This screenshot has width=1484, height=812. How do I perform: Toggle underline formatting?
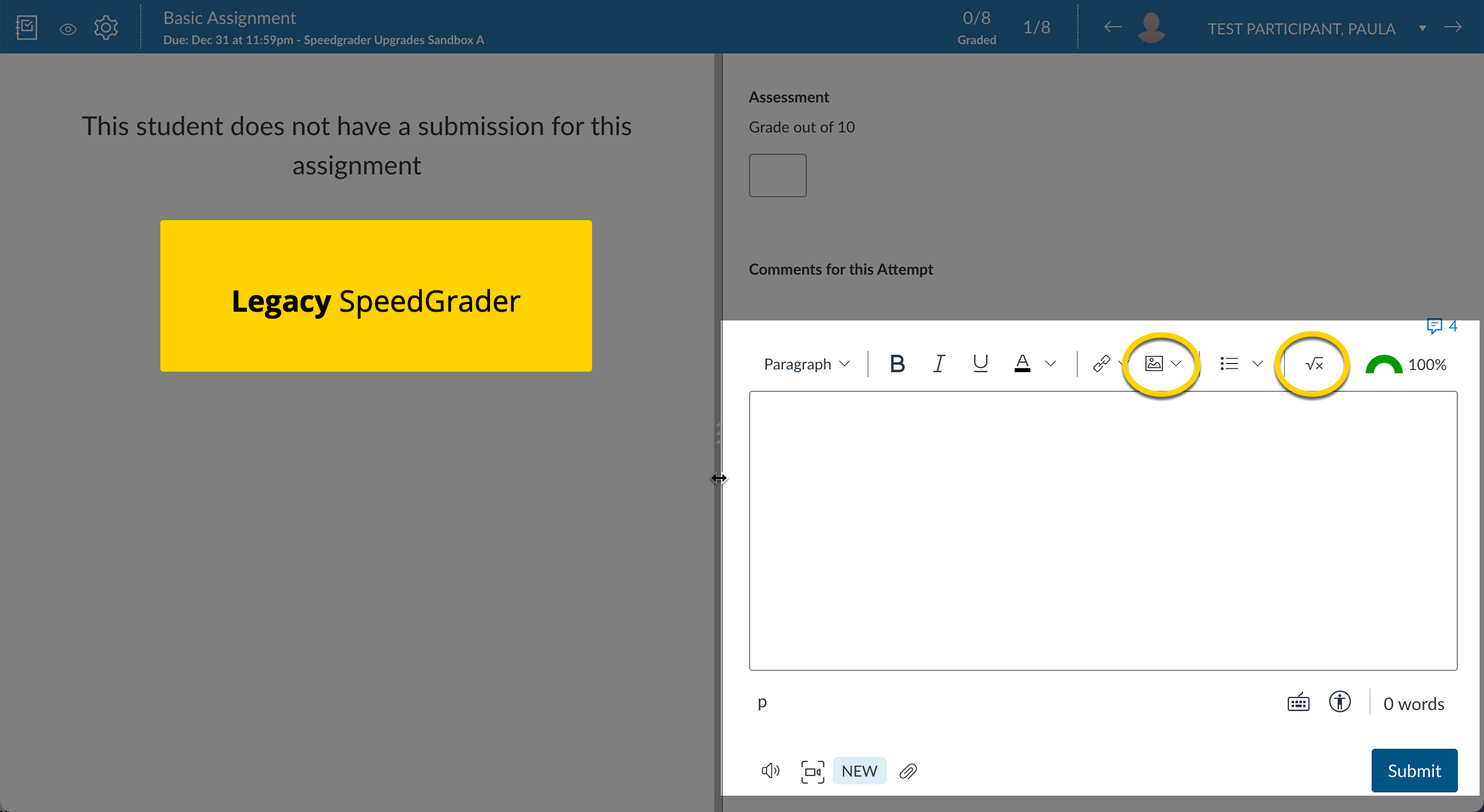point(980,363)
